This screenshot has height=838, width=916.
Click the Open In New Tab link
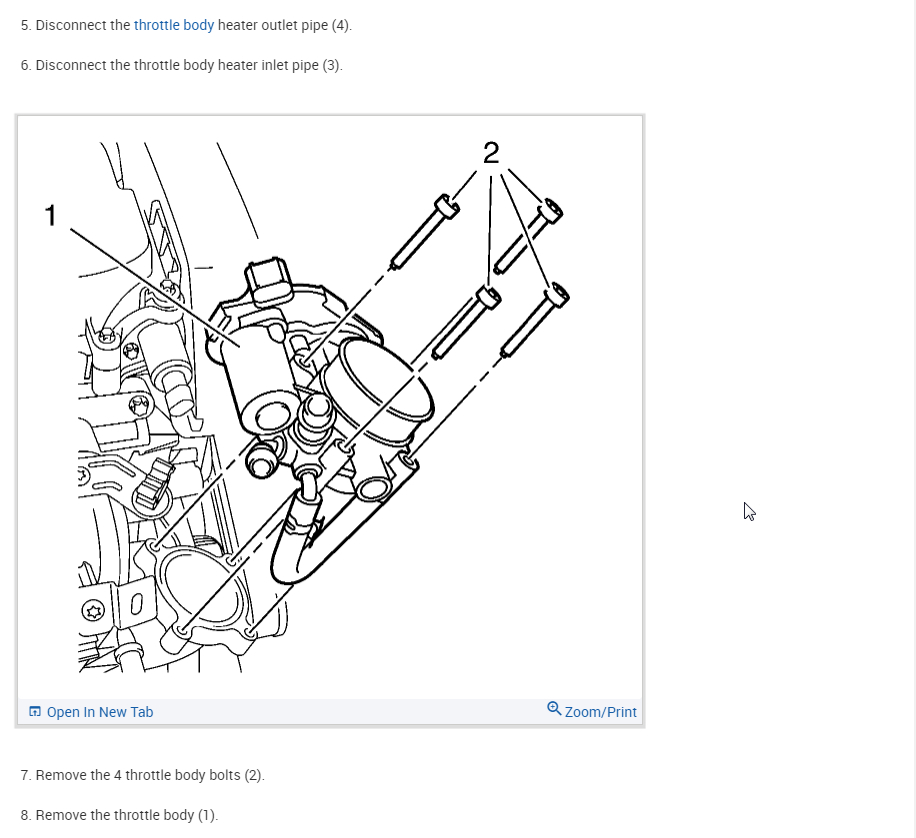[100, 712]
